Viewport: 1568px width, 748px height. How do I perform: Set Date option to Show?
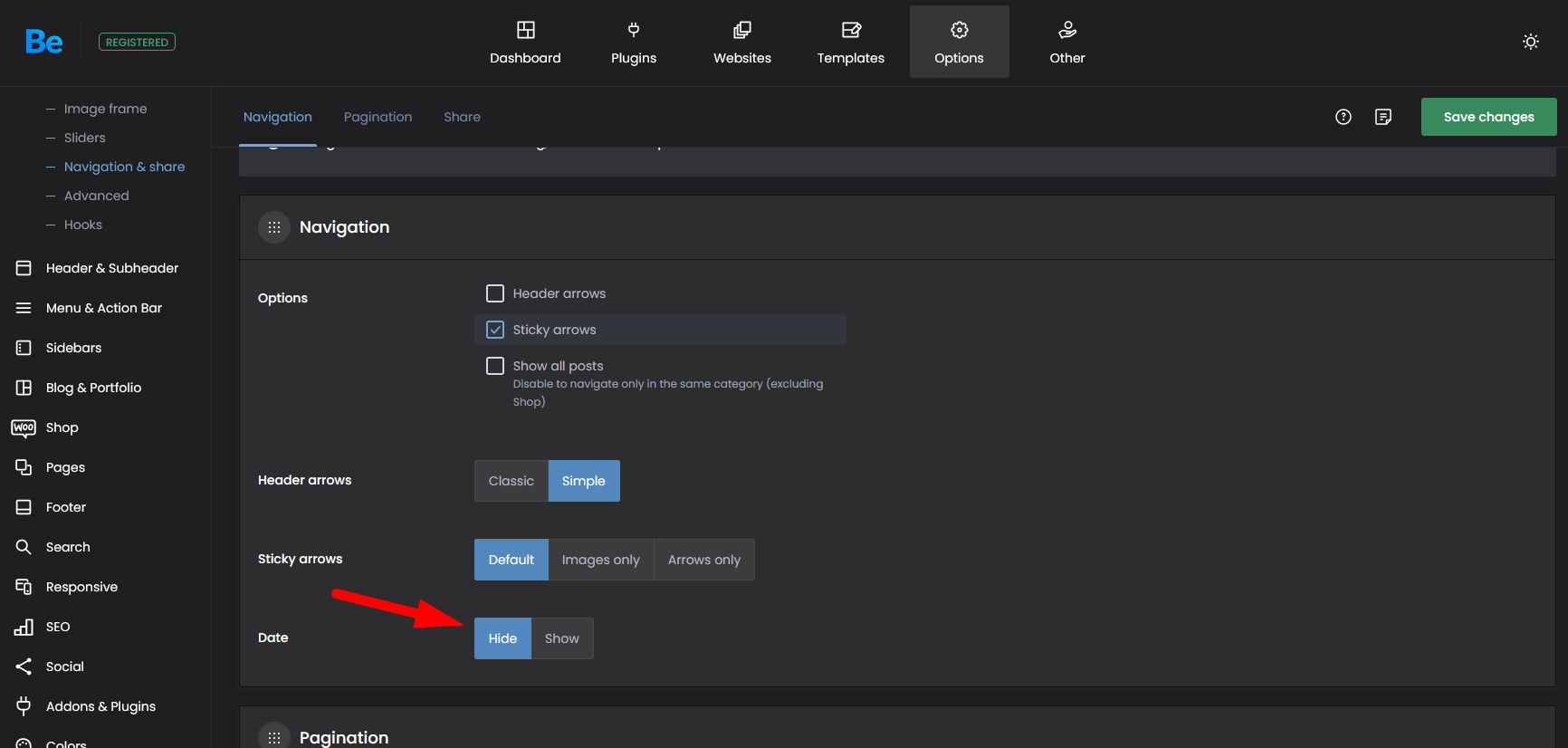pyautogui.click(x=562, y=638)
